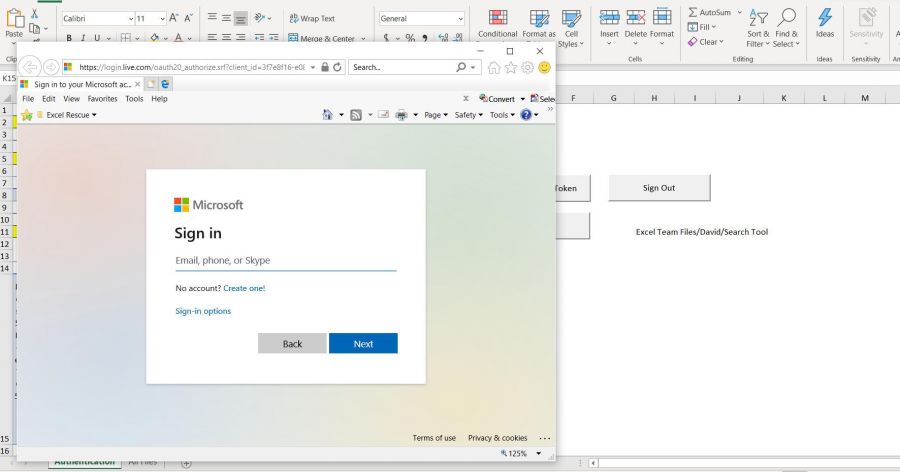The height and width of the screenshot is (472, 900).
Task: Click the printer icon in command bar
Action: (x=401, y=115)
